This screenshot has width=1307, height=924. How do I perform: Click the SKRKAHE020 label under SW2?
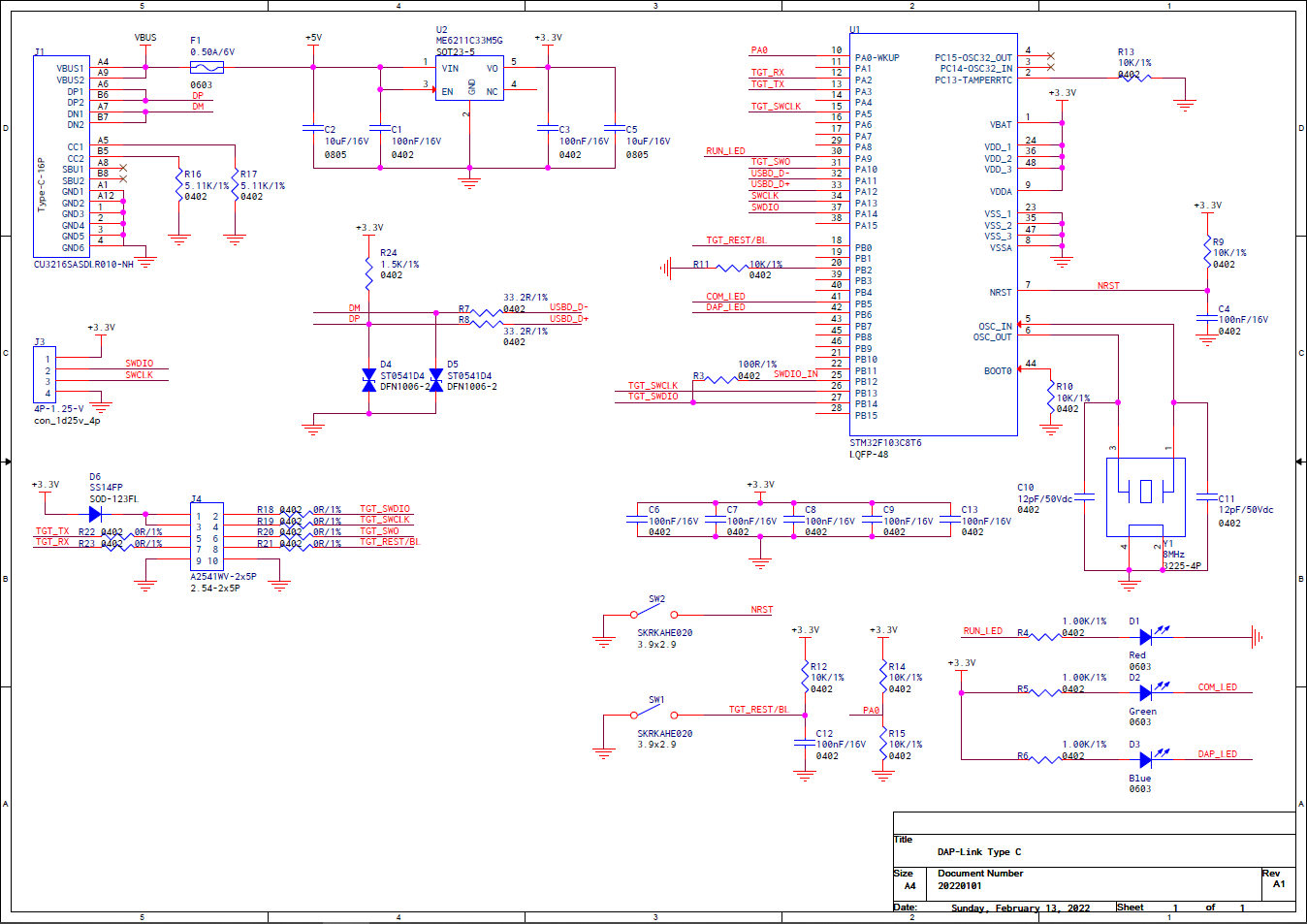[665, 633]
